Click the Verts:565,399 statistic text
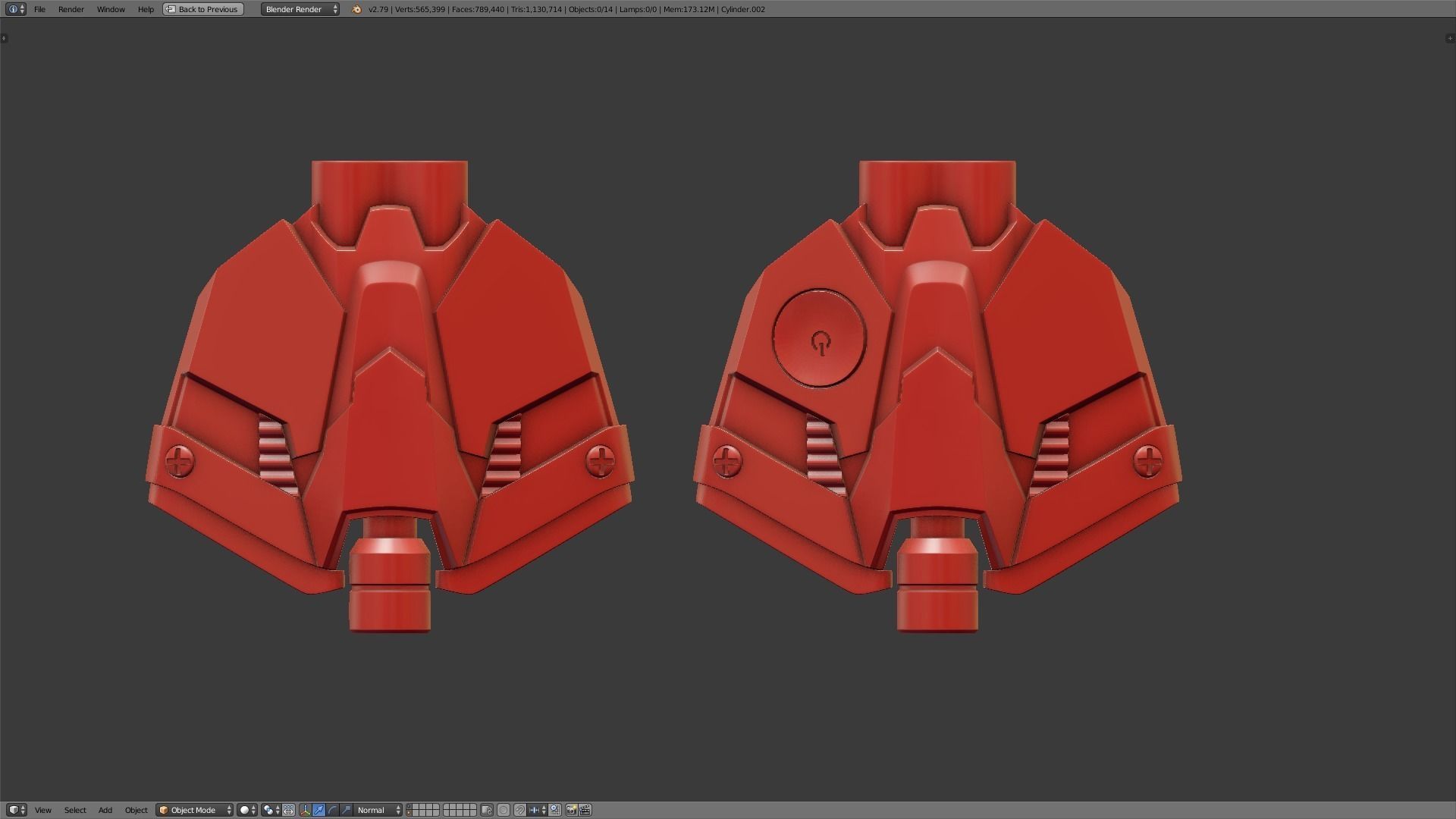 (x=420, y=9)
